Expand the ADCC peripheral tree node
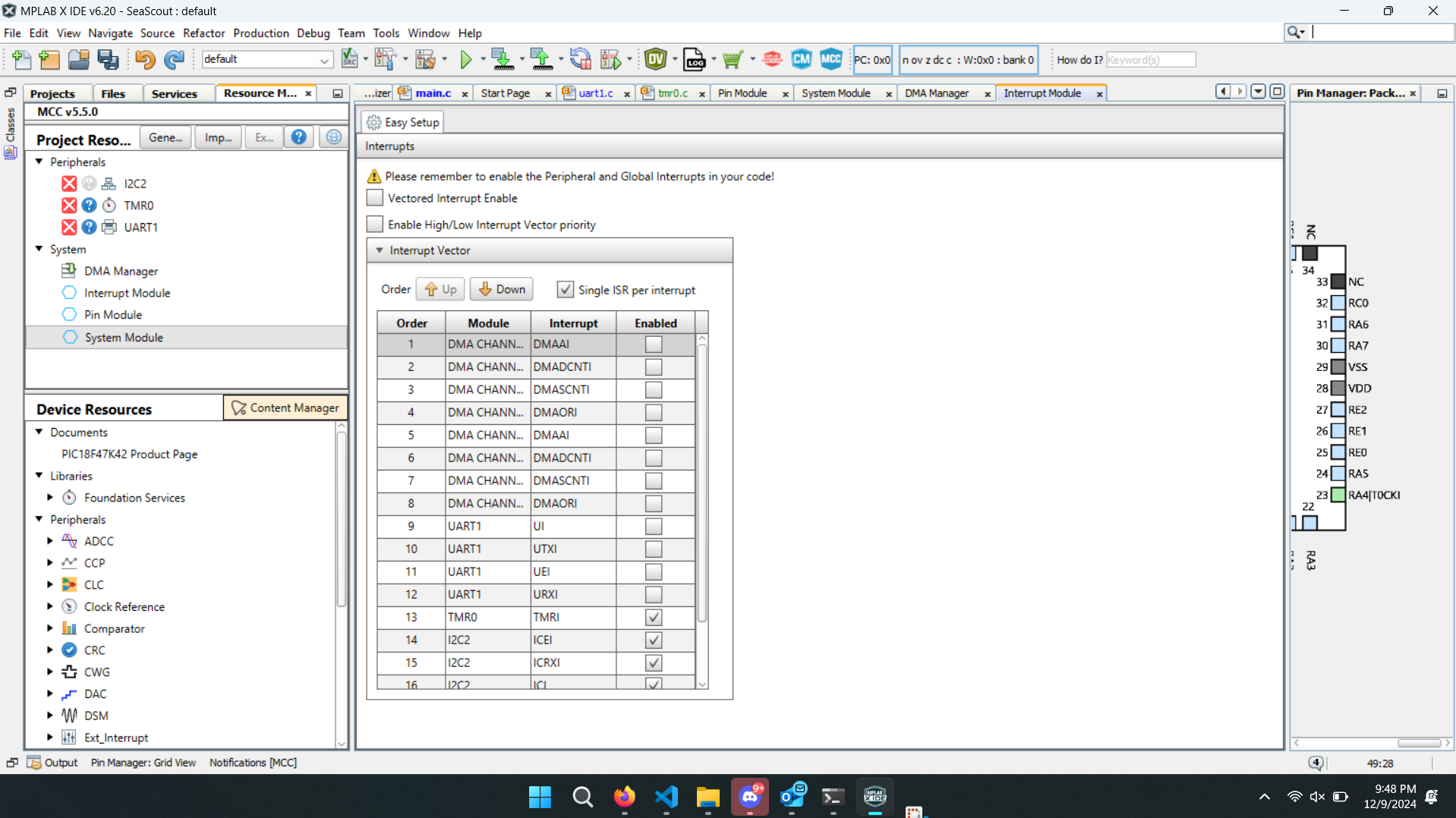The width and height of the screenshot is (1456, 818). pyautogui.click(x=50, y=541)
